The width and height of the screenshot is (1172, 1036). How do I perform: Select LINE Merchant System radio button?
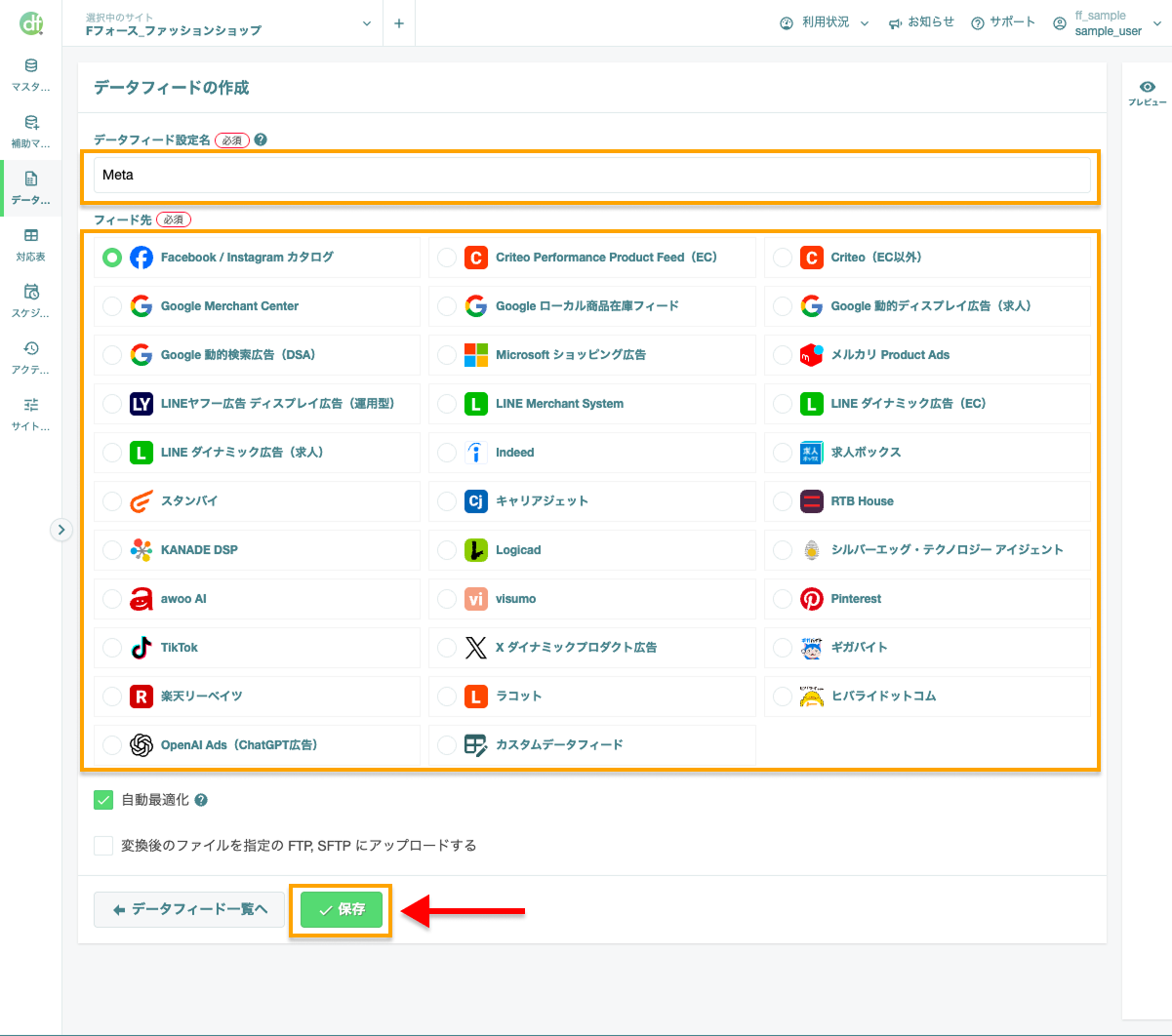pos(447,404)
